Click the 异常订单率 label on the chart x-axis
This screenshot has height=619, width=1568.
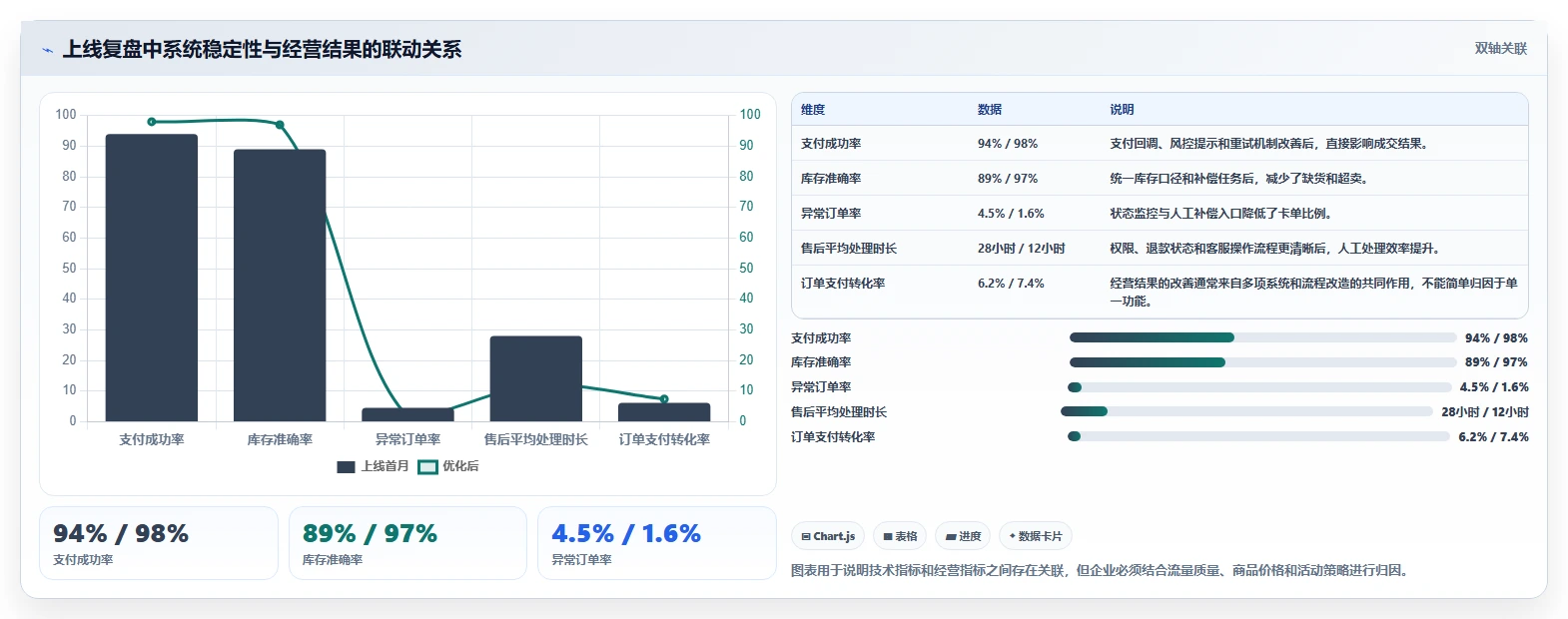tap(407, 439)
